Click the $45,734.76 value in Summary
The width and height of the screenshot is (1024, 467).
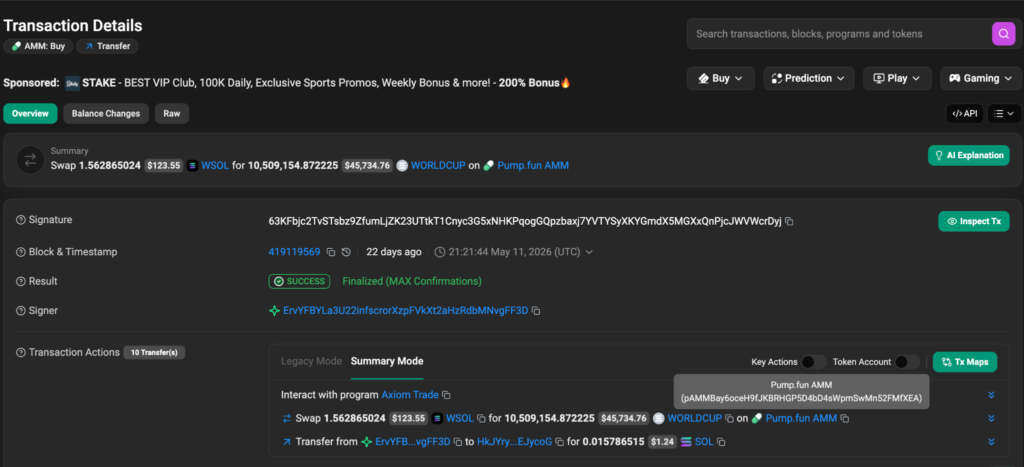pos(367,166)
